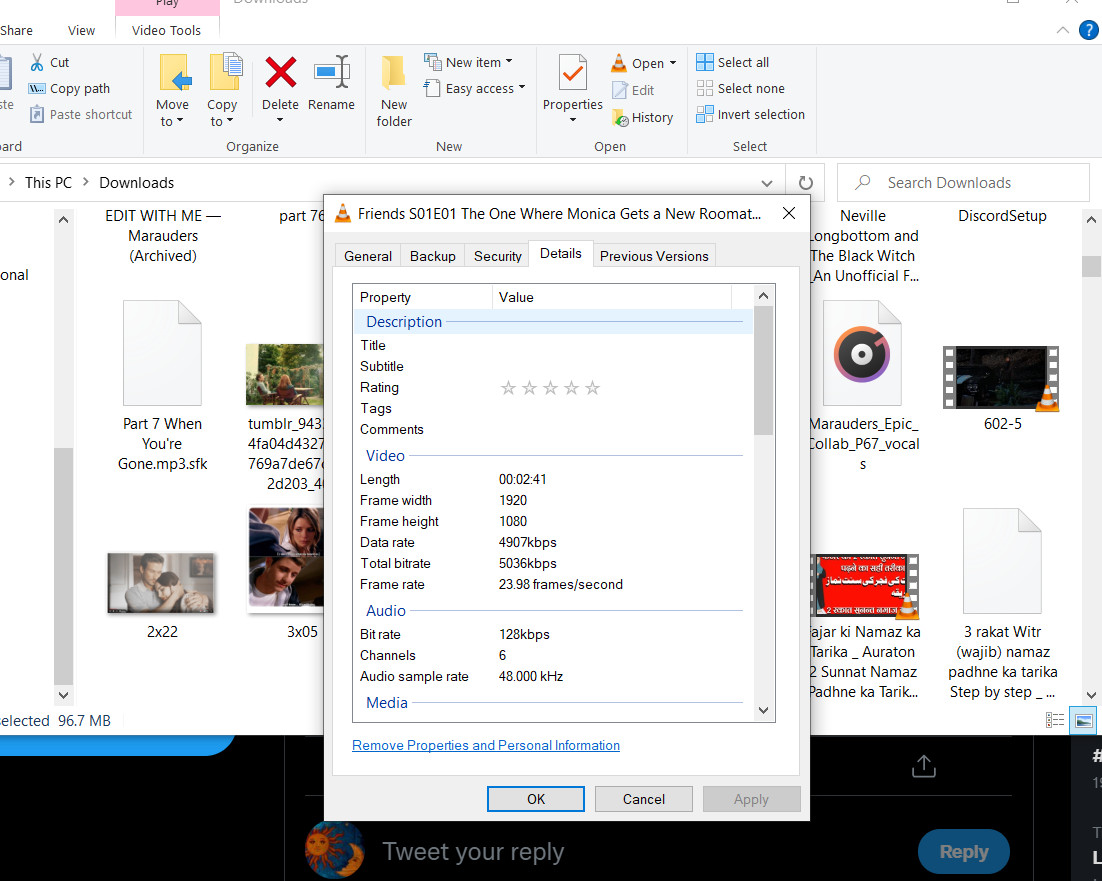
Task: Open the Backup tab
Action: 433,256
